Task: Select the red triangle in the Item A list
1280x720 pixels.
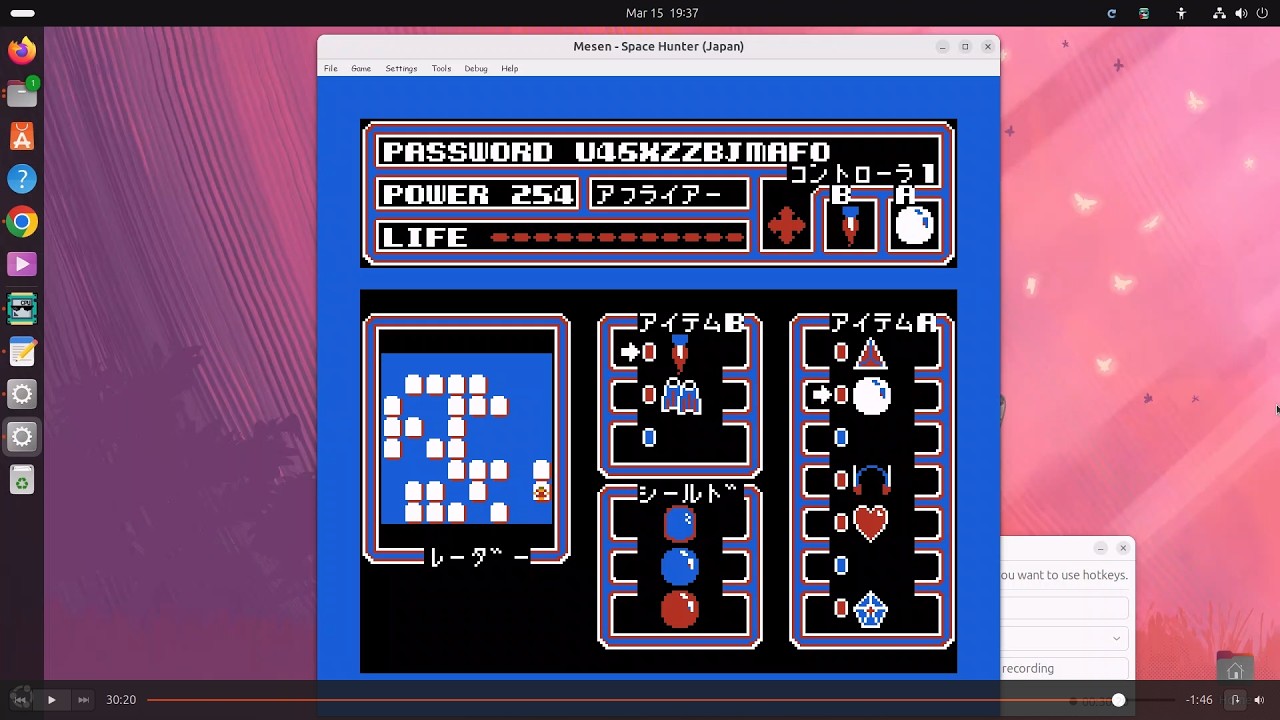Action: [871, 353]
